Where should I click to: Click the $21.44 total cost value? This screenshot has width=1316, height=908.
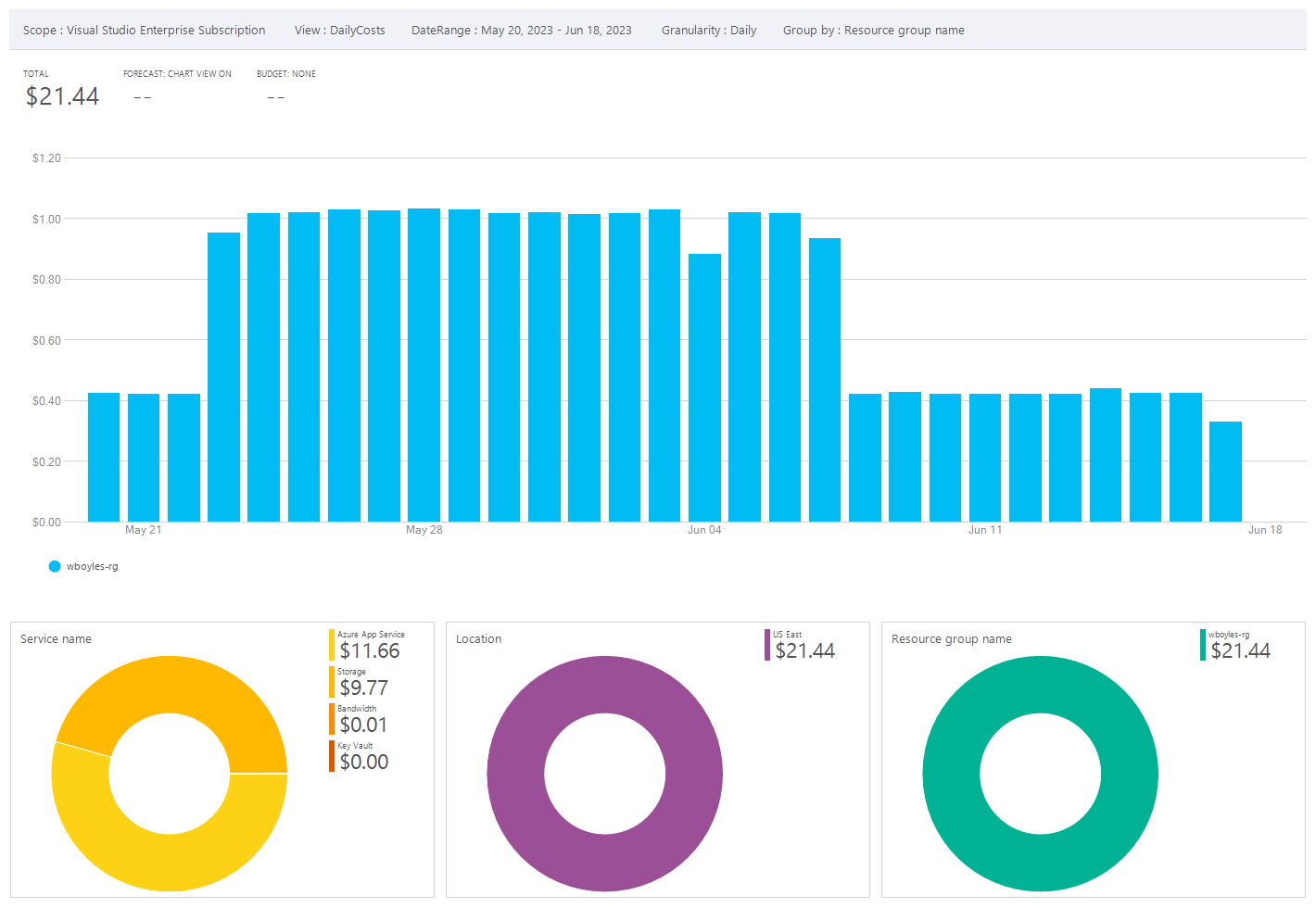pos(62,96)
